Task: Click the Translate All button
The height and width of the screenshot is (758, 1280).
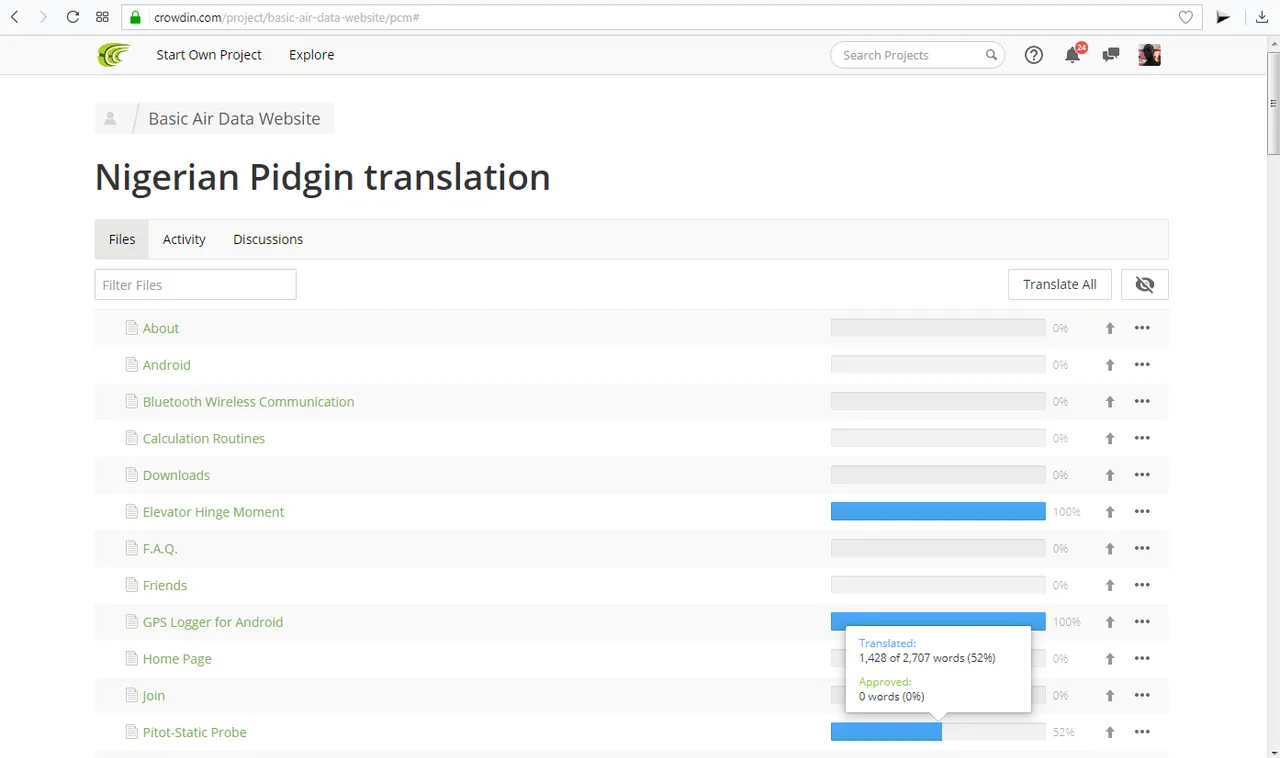Action: click(1060, 285)
